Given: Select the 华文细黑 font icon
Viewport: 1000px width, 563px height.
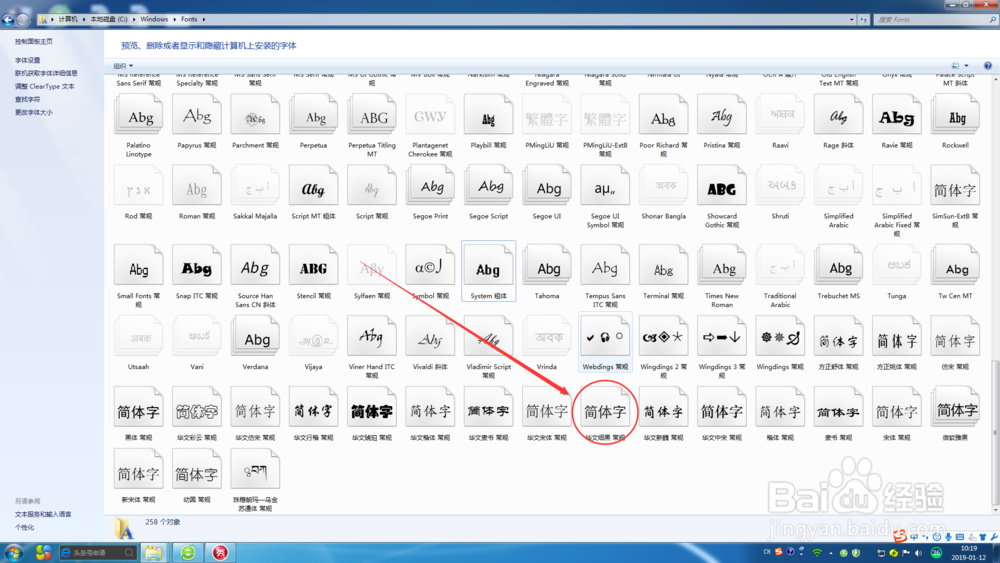Looking at the screenshot, I should (605, 408).
